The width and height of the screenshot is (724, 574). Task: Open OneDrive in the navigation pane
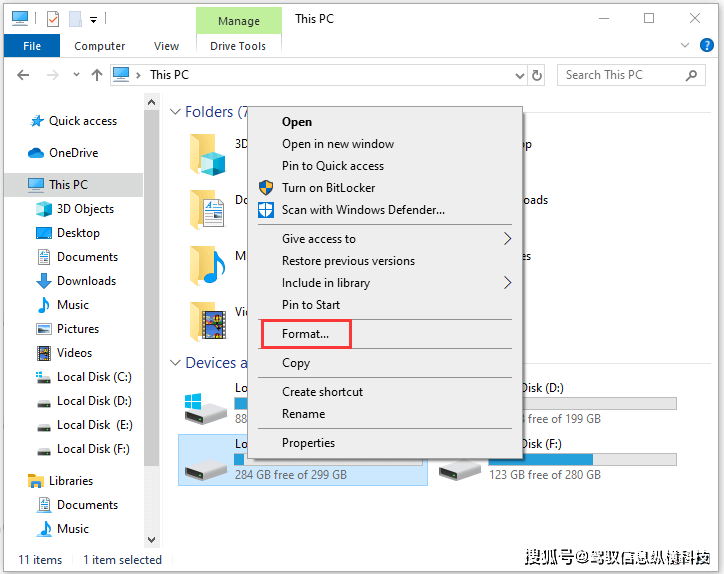click(x=73, y=153)
